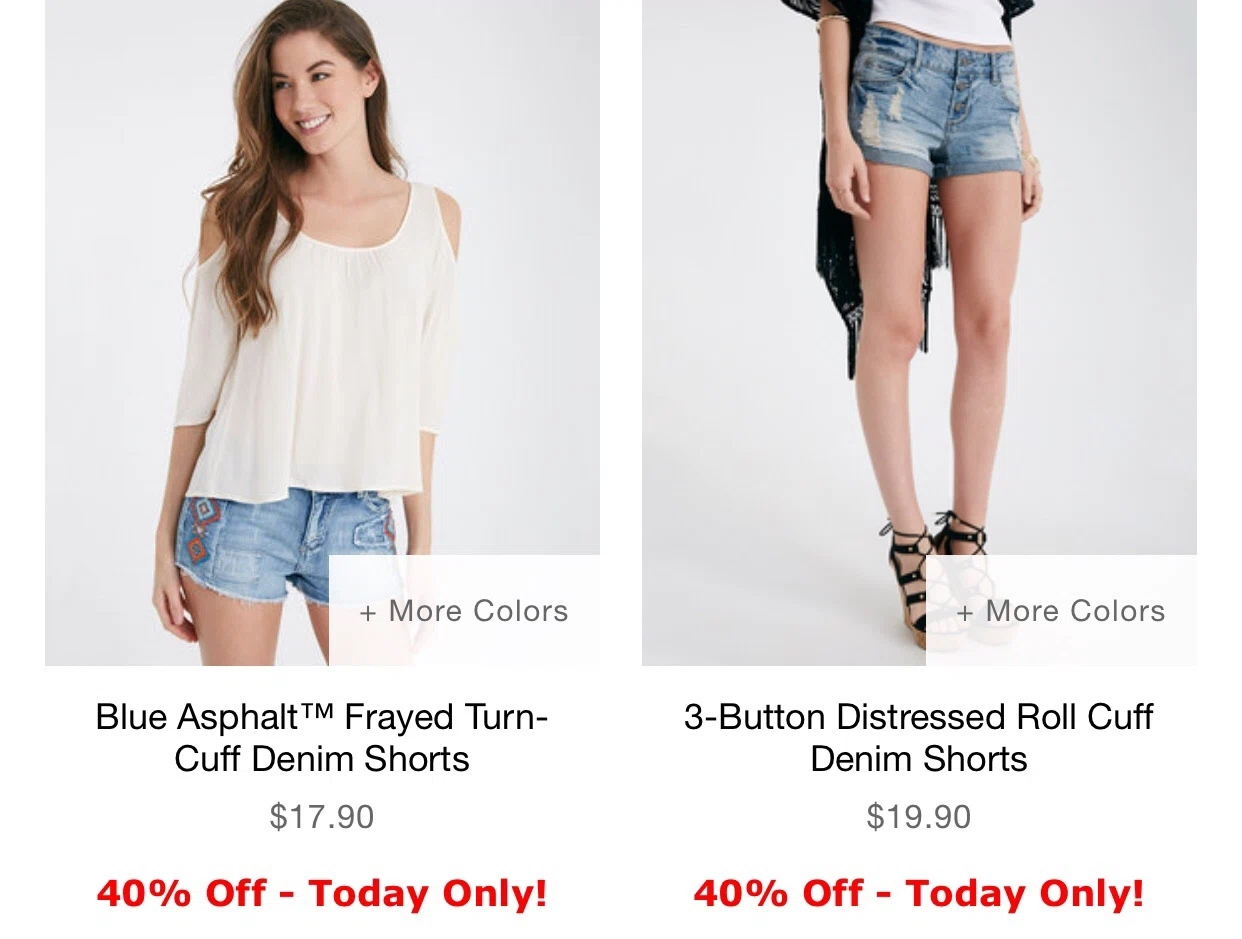Screen dimensions: 1242x939
Task: Click the embroidered frayed denim shorts in the left photo
Action: 285,545
